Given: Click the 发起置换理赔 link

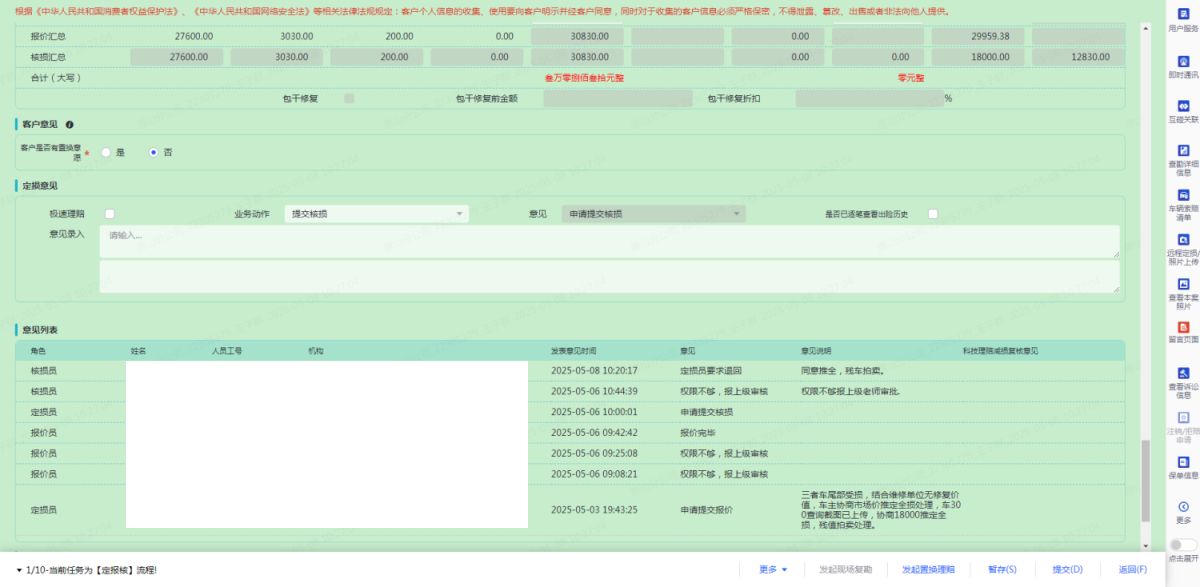Looking at the screenshot, I should (928, 569).
